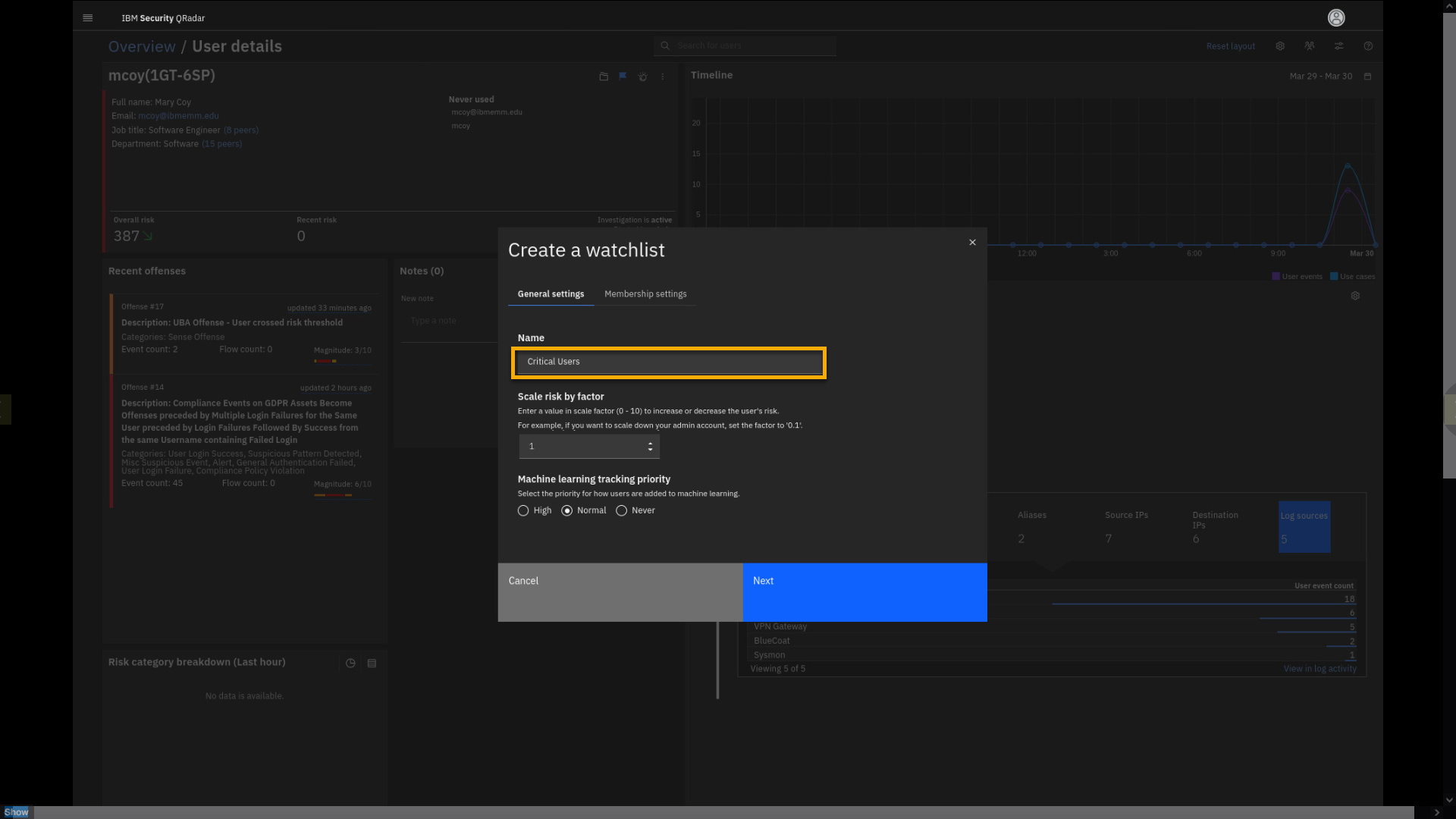Switch to Membership settings tab
1456x819 pixels.
tap(645, 294)
